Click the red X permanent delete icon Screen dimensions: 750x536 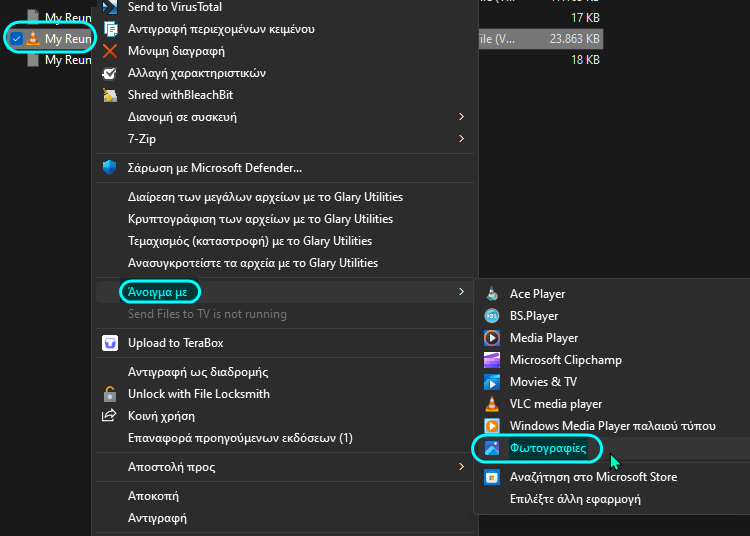[110, 51]
